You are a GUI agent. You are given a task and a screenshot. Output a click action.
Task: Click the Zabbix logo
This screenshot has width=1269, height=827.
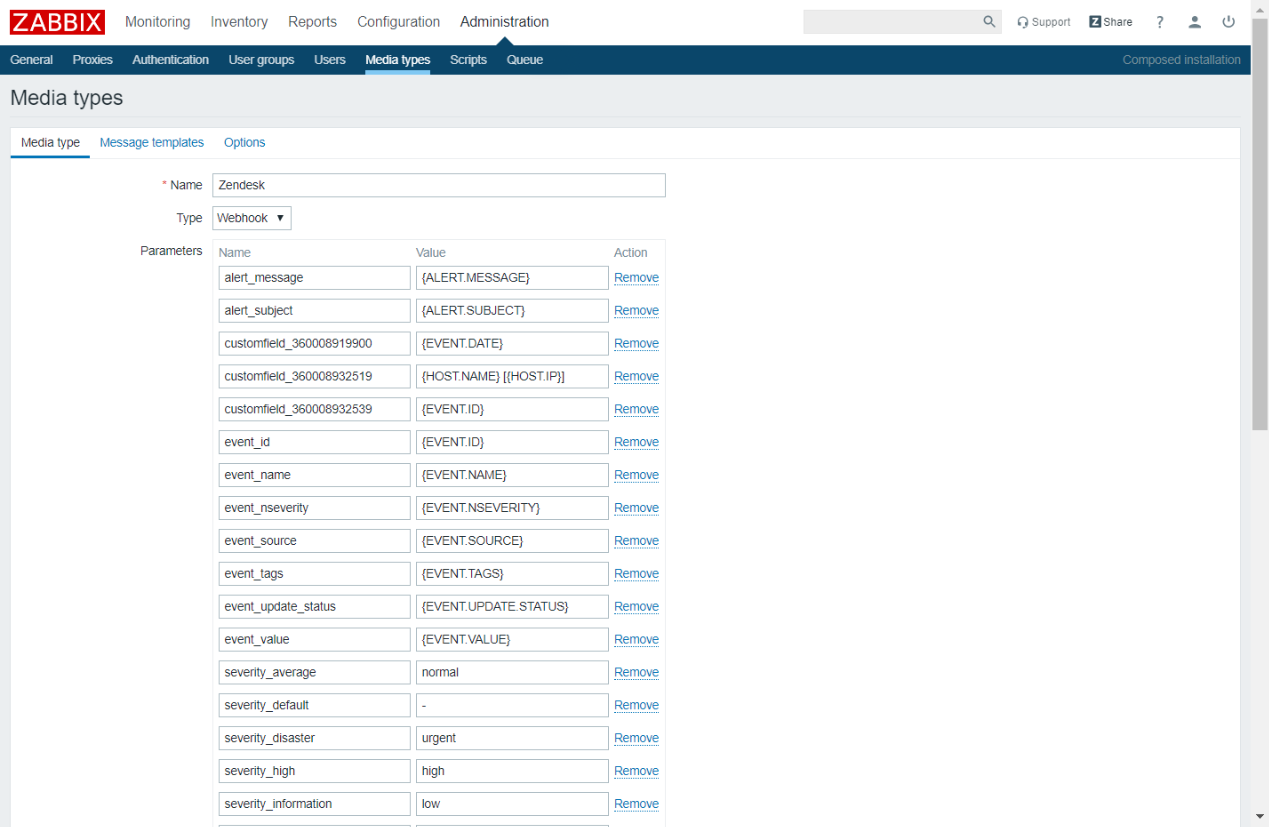point(57,22)
